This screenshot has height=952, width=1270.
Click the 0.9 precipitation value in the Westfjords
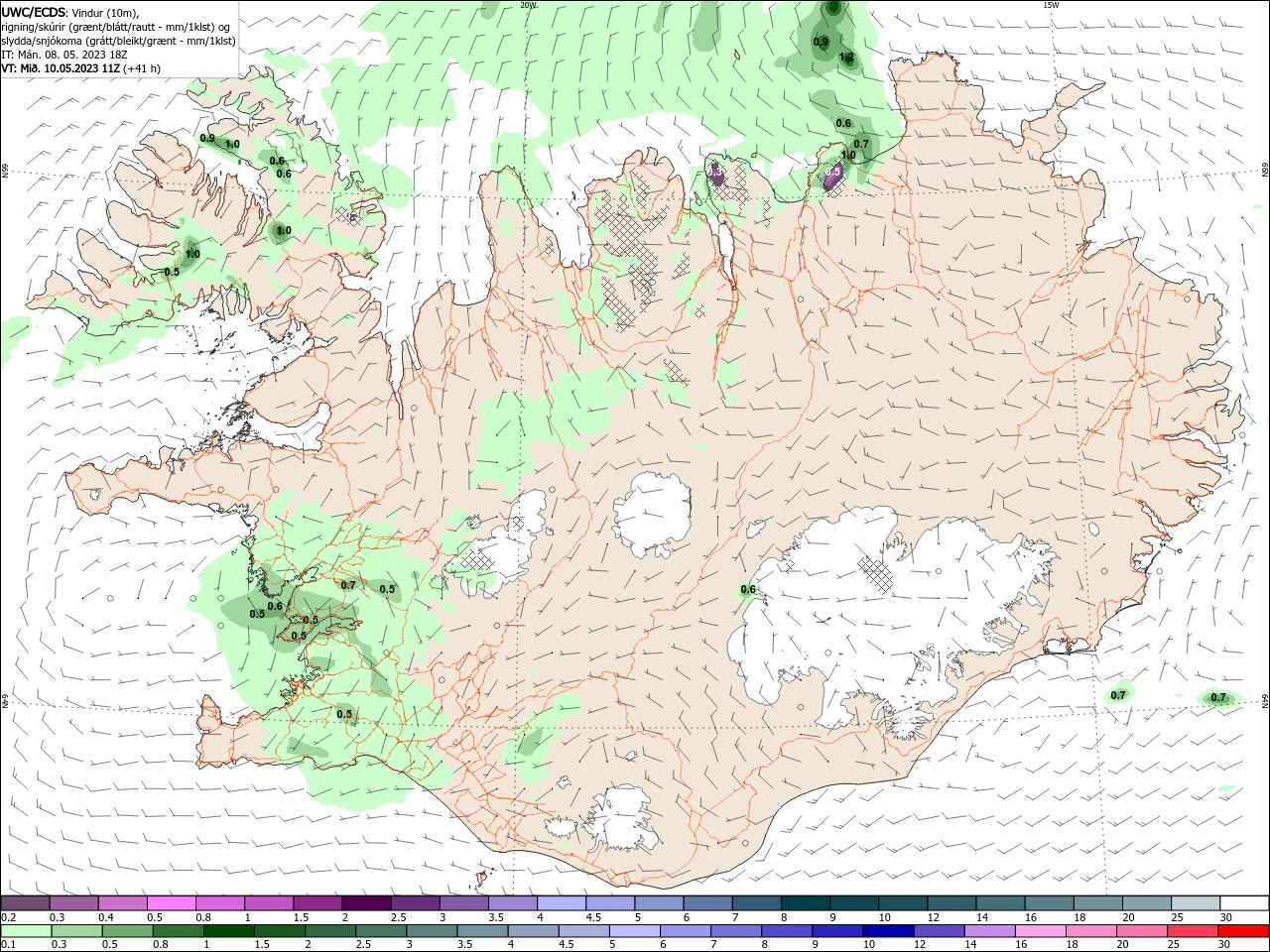(207, 139)
